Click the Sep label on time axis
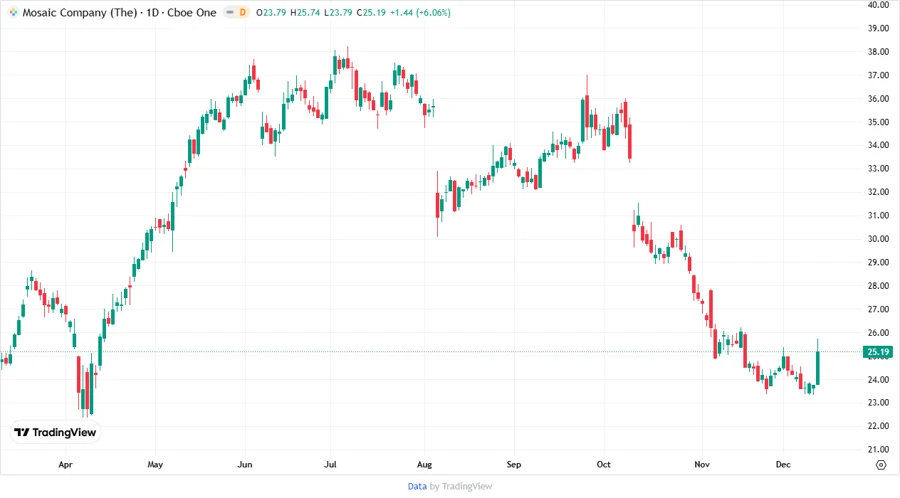This screenshot has height=498, width=900. coord(514,464)
